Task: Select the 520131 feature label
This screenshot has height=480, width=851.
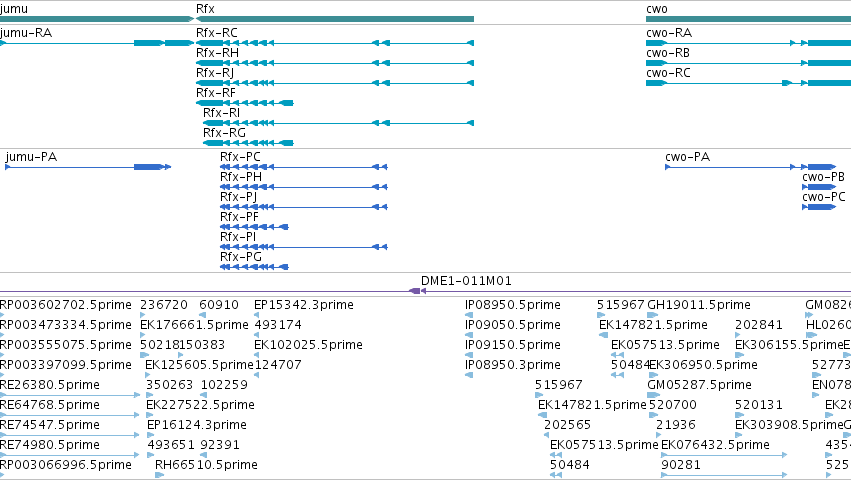Action: click(x=759, y=405)
